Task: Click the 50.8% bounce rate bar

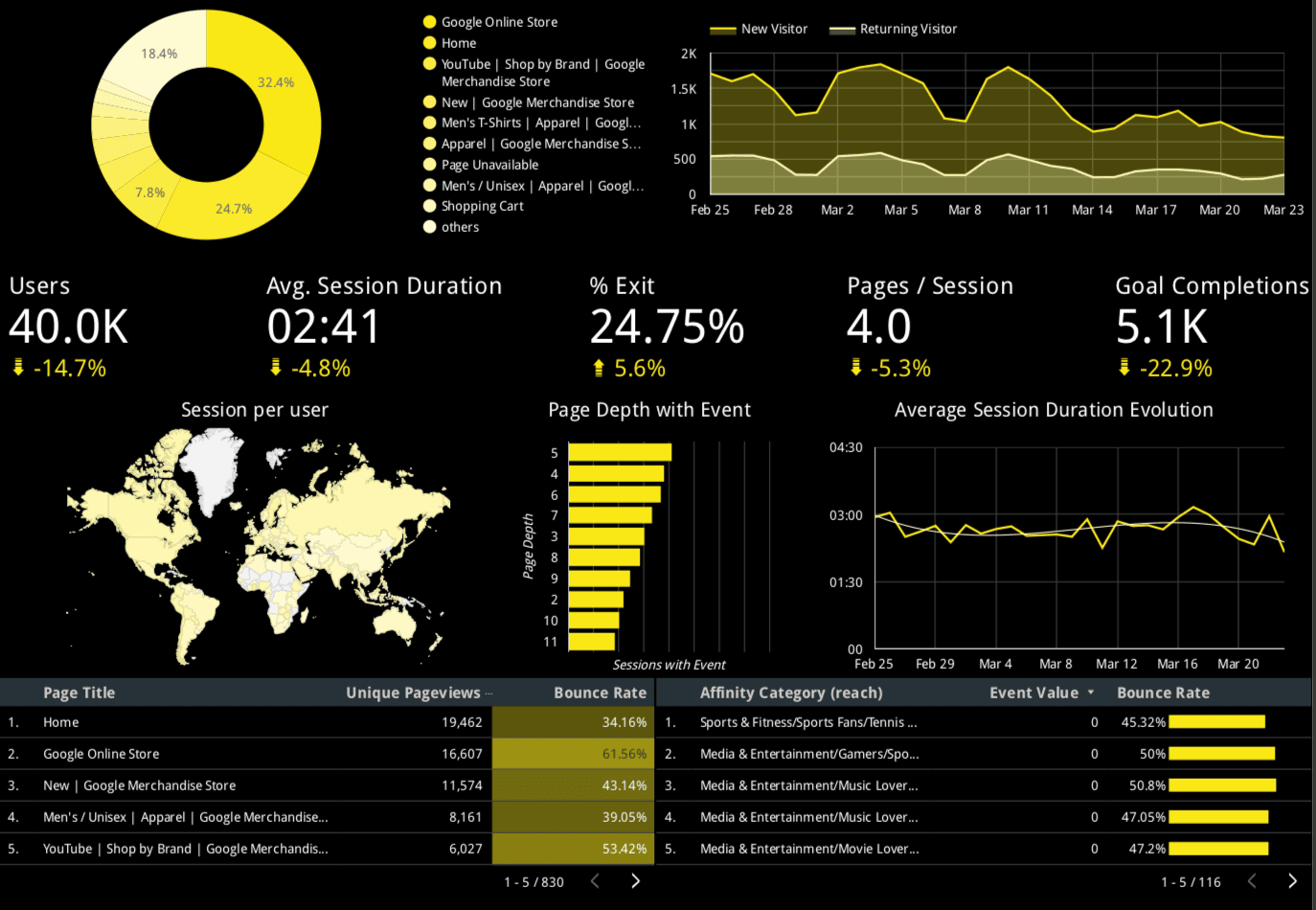Action: [1222, 785]
